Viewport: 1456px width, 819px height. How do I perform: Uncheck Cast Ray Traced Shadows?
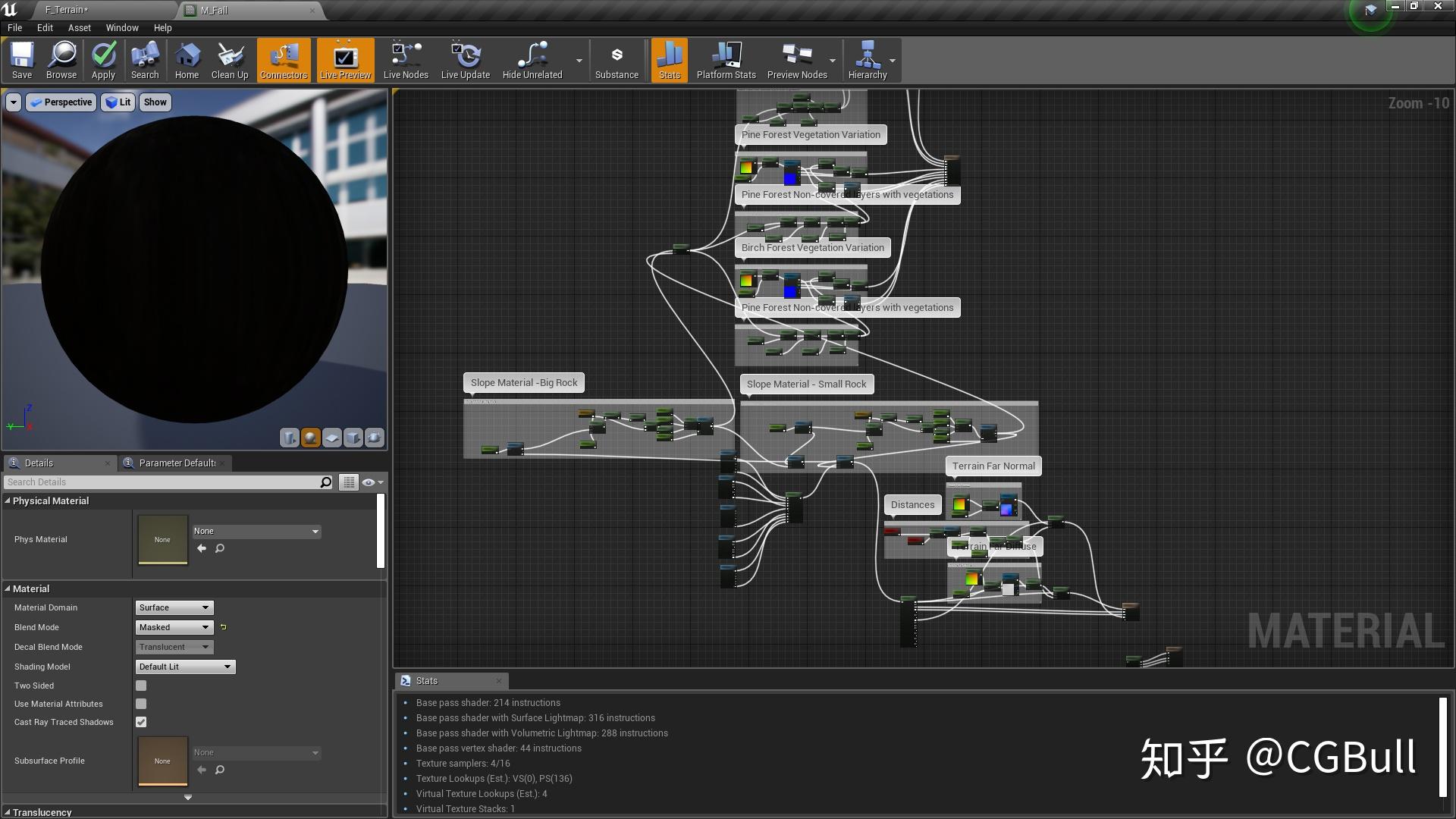[x=141, y=722]
